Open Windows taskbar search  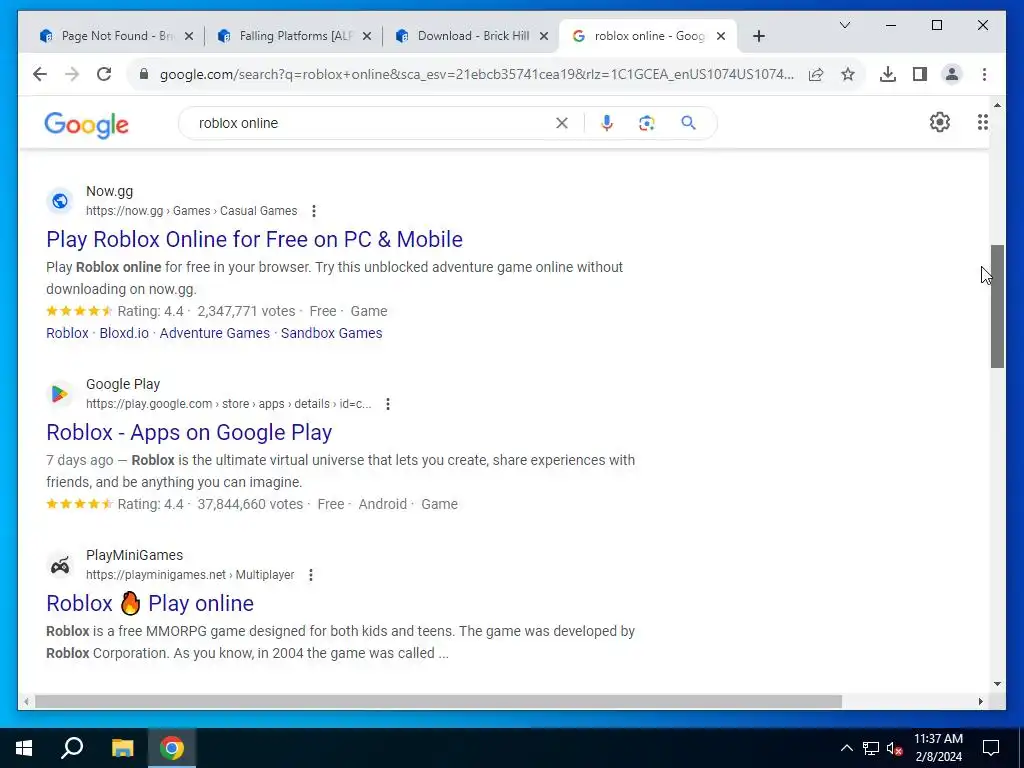(x=72, y=748)
